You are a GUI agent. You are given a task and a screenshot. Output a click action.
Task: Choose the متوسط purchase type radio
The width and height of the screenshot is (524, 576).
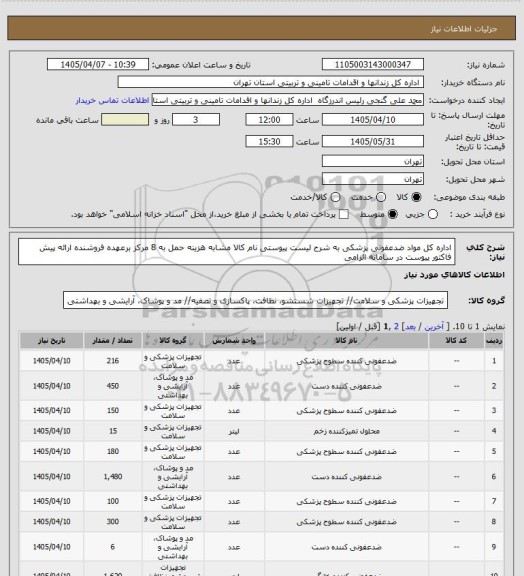393,214
